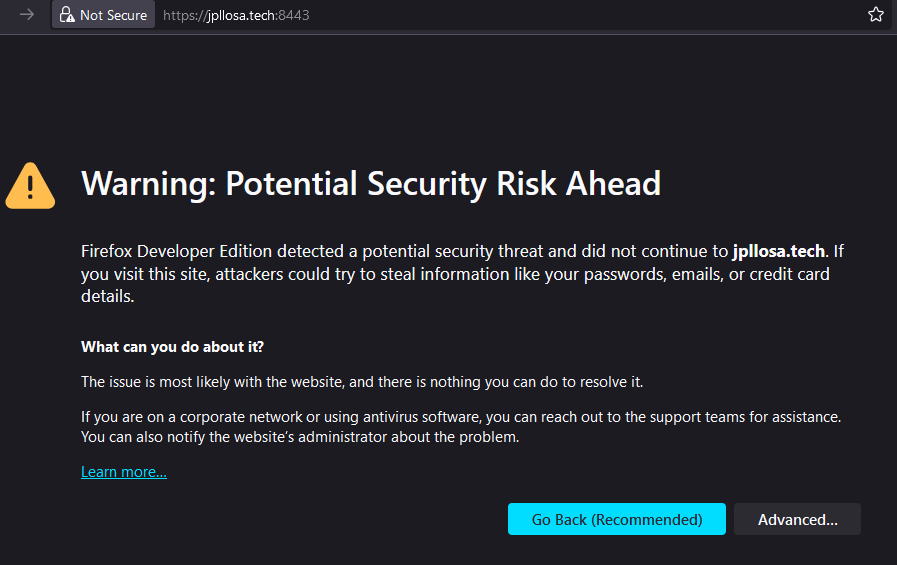Screen dimensions: 897x565
Task: Open the Learn more... link
Action: [124, 472]
